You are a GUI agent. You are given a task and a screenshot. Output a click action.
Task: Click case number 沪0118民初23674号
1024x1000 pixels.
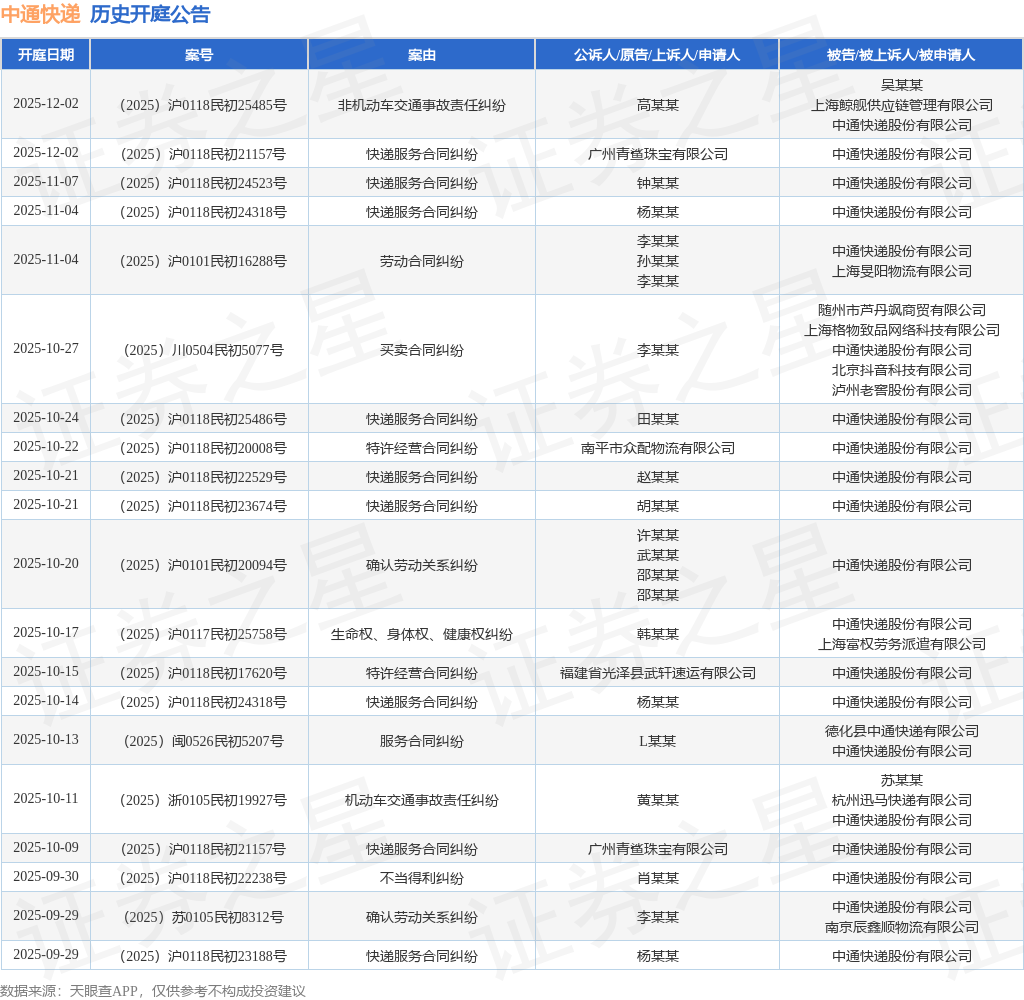point(203,506)
